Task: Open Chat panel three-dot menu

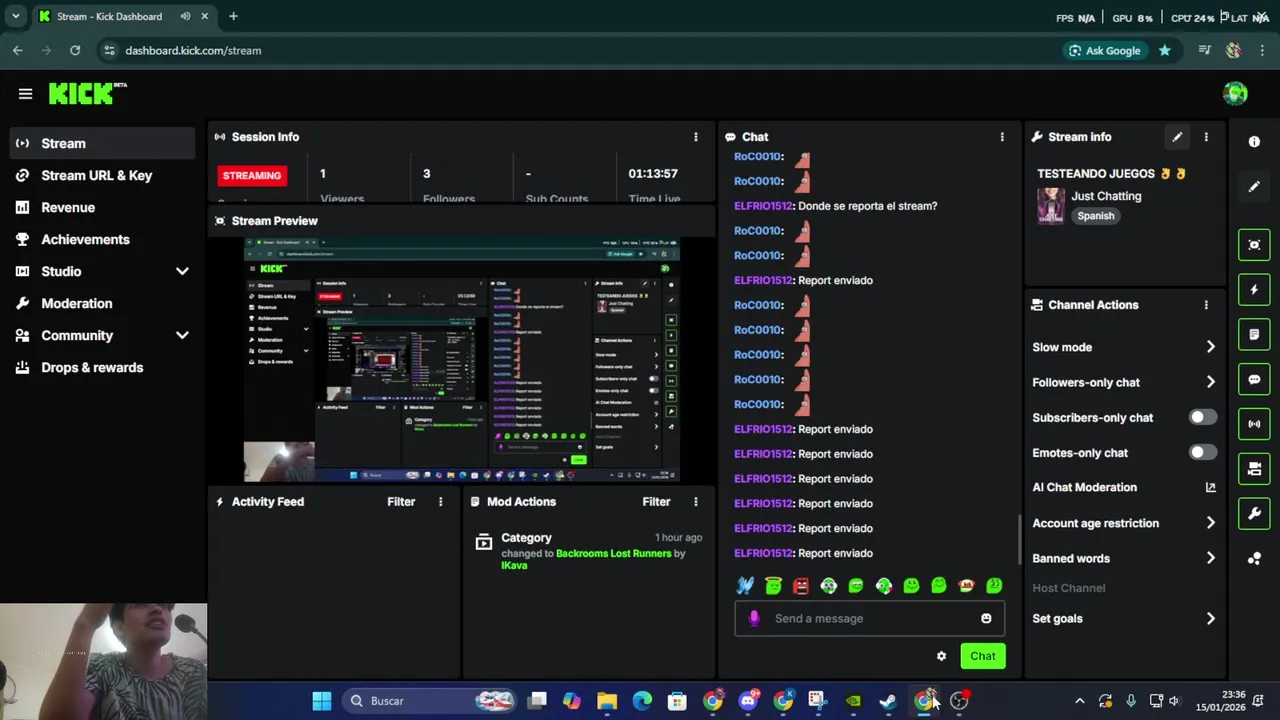Action: pos(1002,137)
